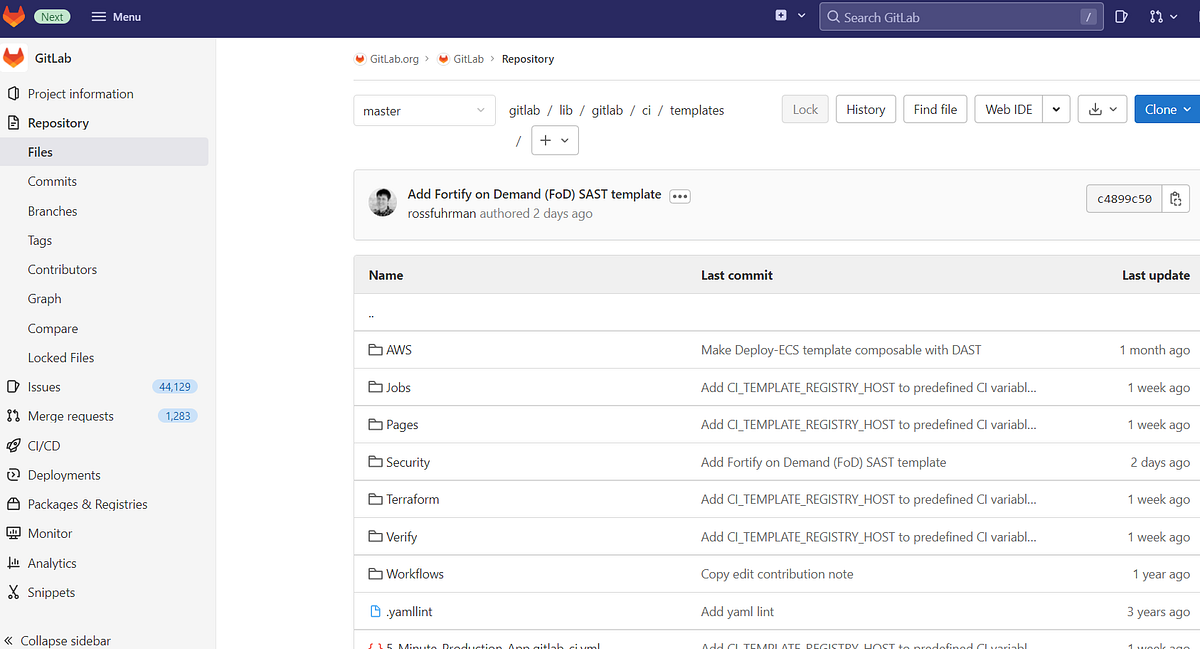Viewport: 1200px width, 649px height.
Task: Open the Menu in the top bar
Action: click(x=116, y=16)
